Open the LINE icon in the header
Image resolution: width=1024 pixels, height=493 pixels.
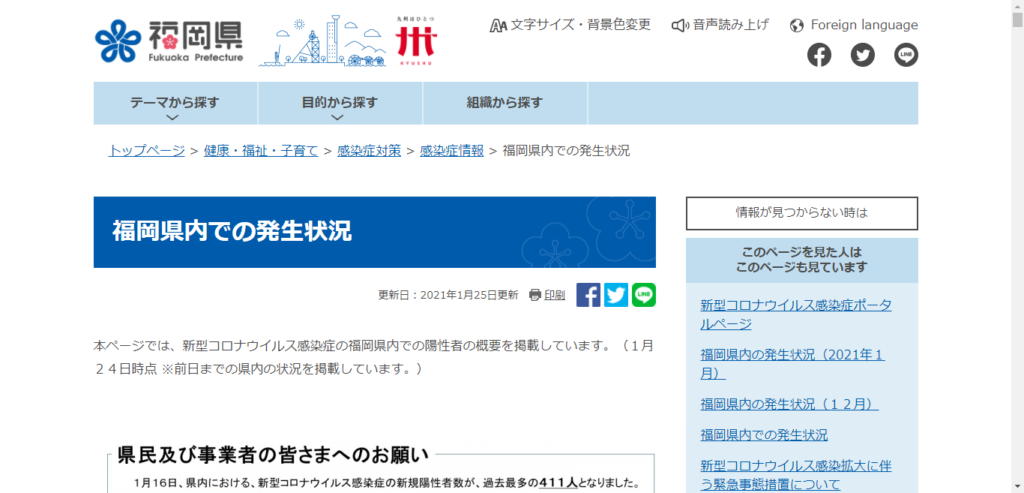click(906, 55)
